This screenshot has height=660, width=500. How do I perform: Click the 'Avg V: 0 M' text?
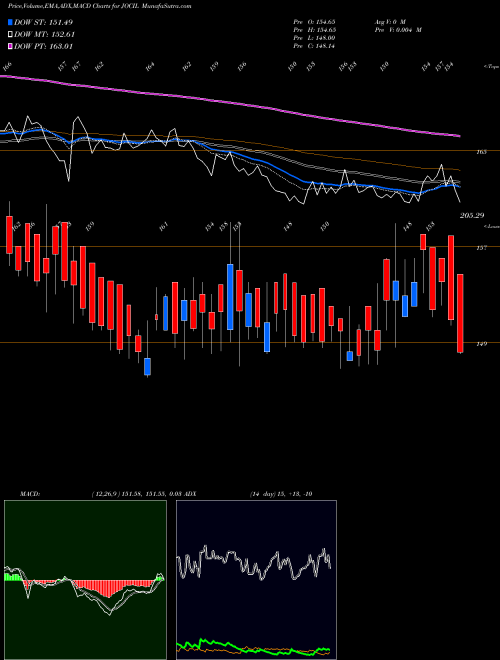point(389,21)
